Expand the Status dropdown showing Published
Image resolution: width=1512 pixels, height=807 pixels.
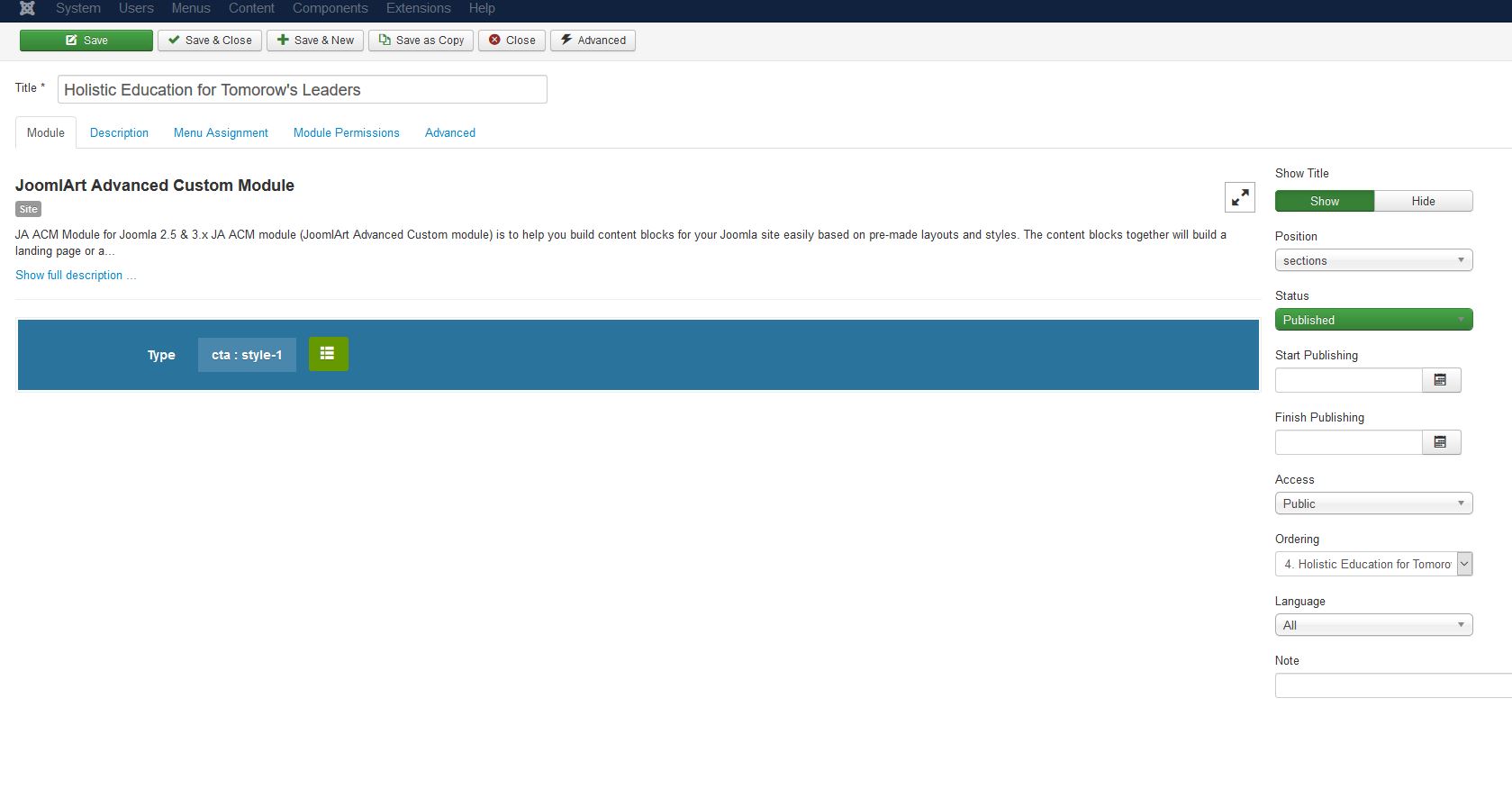(1374, 320)
